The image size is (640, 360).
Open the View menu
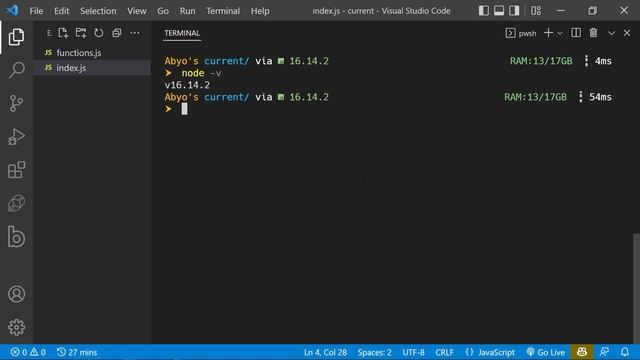point(136,11)
